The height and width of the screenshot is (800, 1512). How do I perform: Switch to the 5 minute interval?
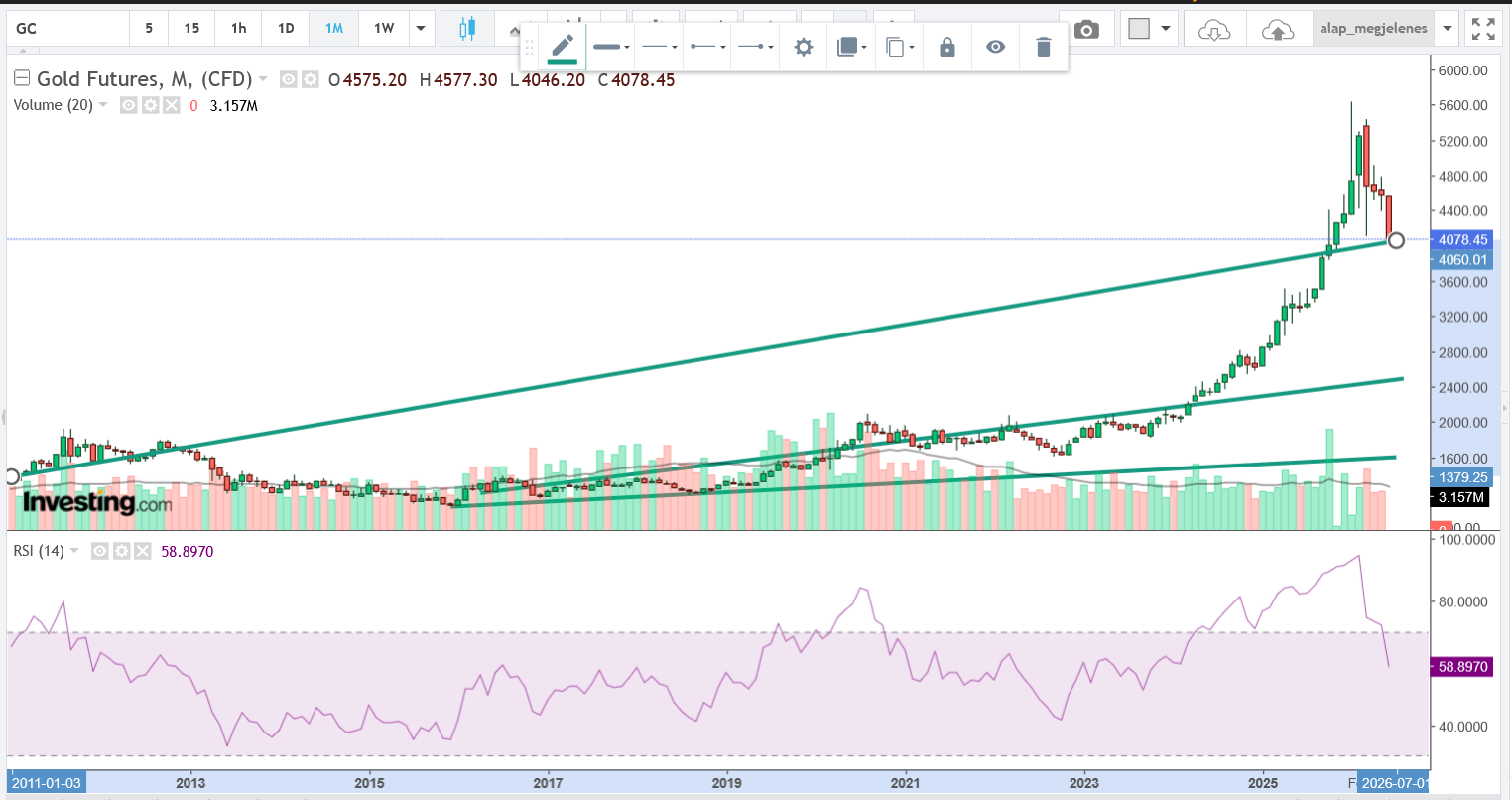[x=149, y=29]
